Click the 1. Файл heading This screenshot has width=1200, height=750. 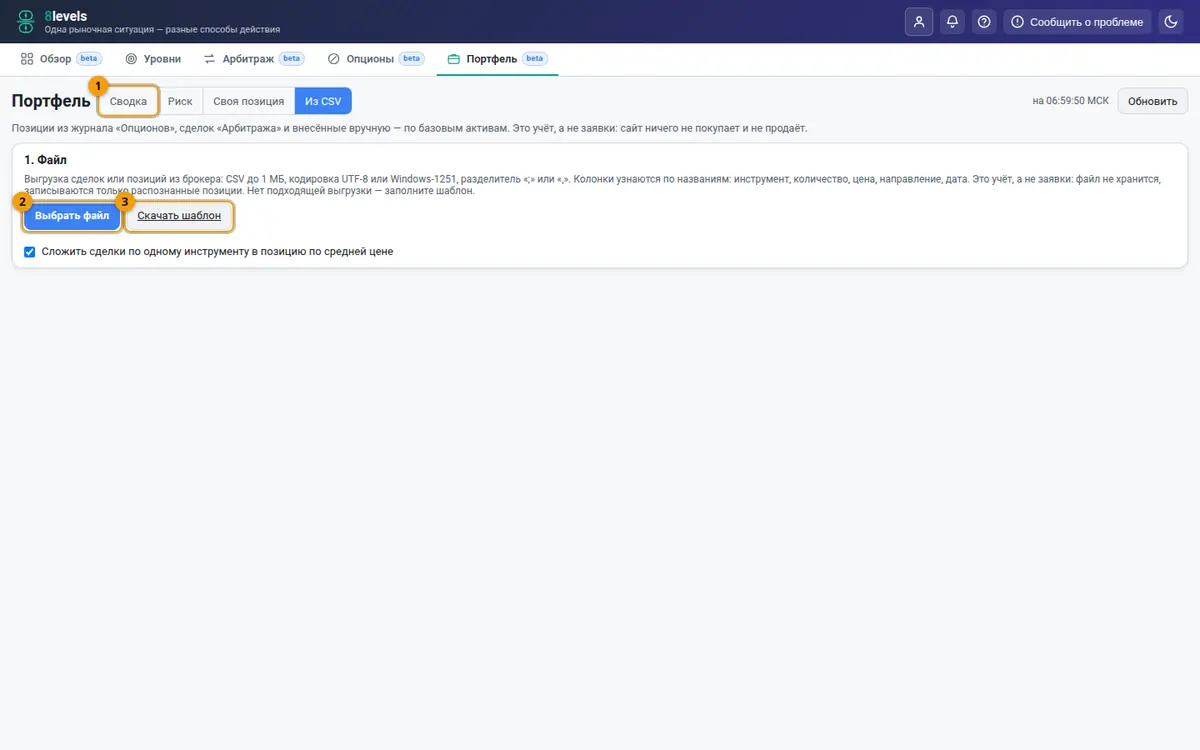pos(45,160)
